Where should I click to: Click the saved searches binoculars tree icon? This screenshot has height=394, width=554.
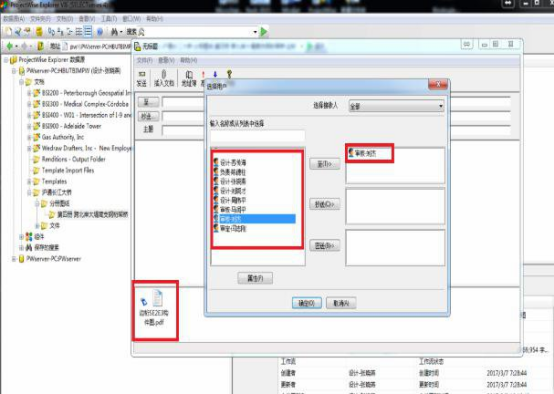click(x=29, y=247)
